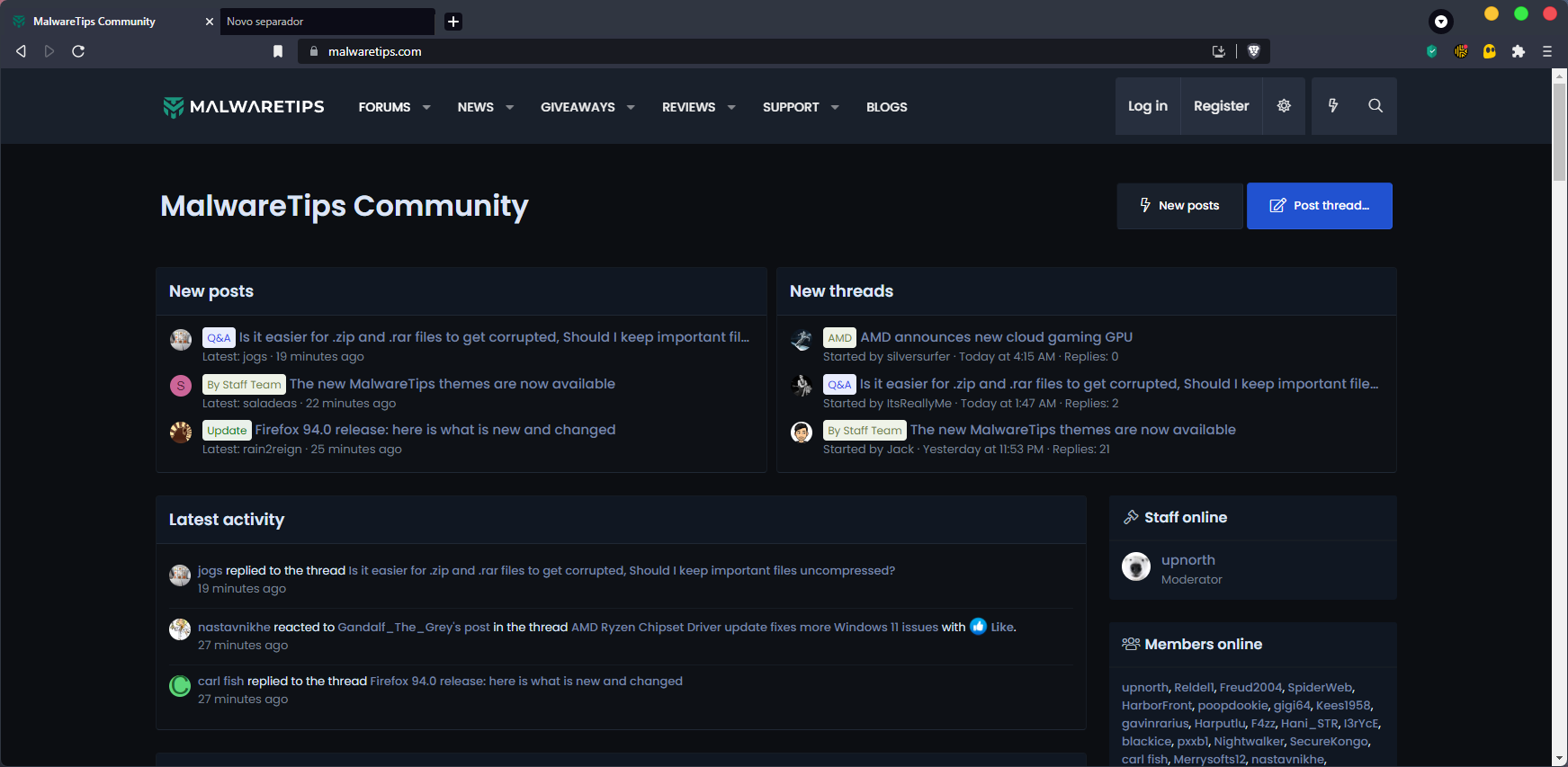
Task: Click the Staff online heading
Action: click(x=1186, y=517)
